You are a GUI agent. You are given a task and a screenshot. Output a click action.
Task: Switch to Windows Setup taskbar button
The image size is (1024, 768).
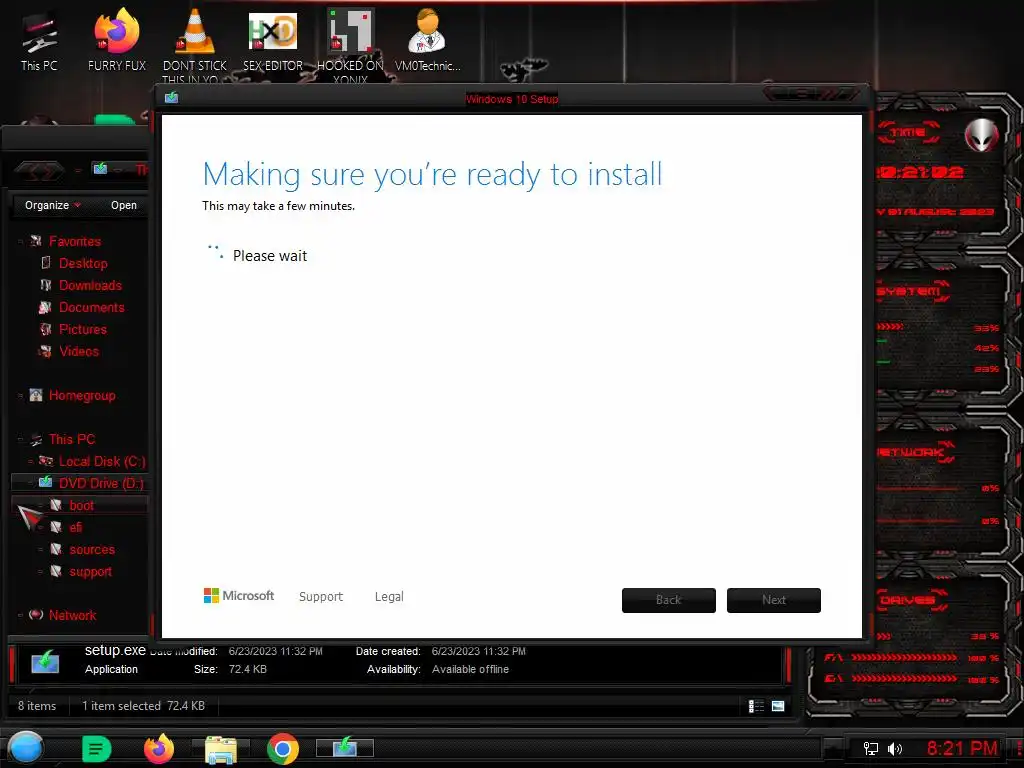click(345, 748)
